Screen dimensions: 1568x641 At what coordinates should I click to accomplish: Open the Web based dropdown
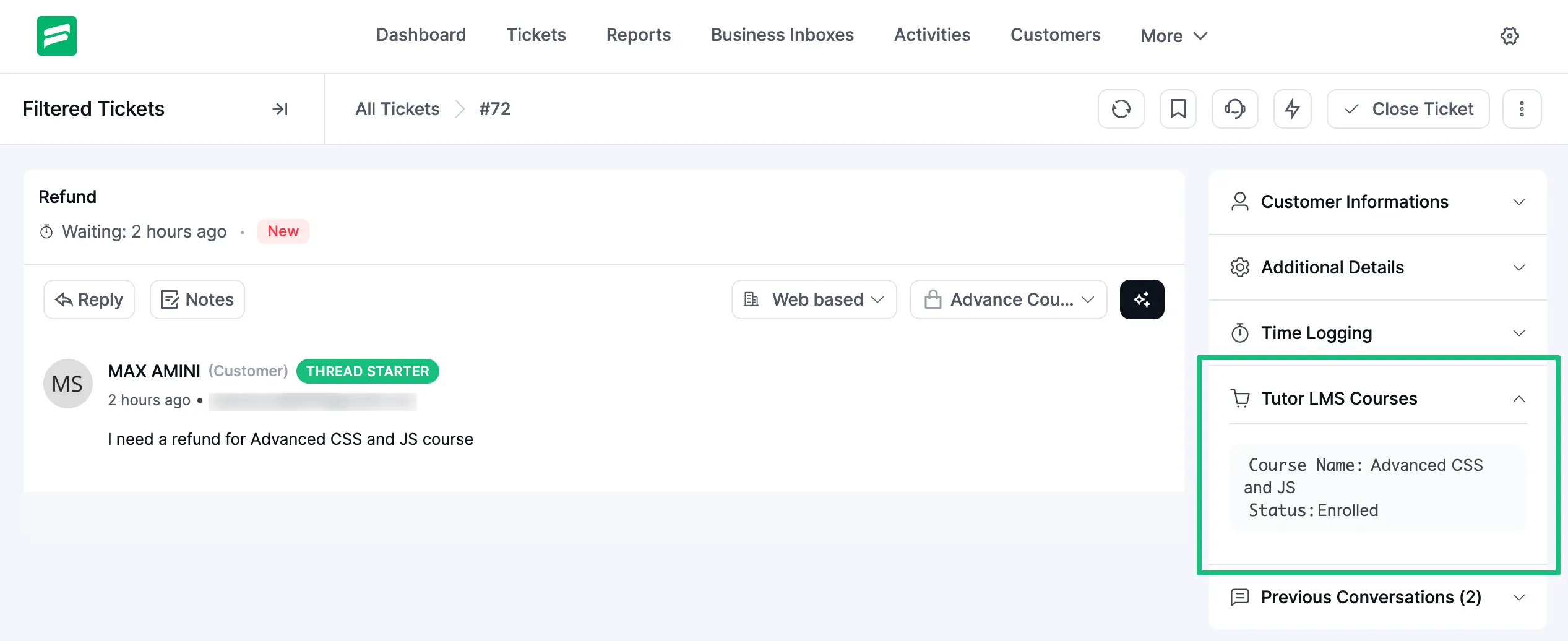[814, 299]
